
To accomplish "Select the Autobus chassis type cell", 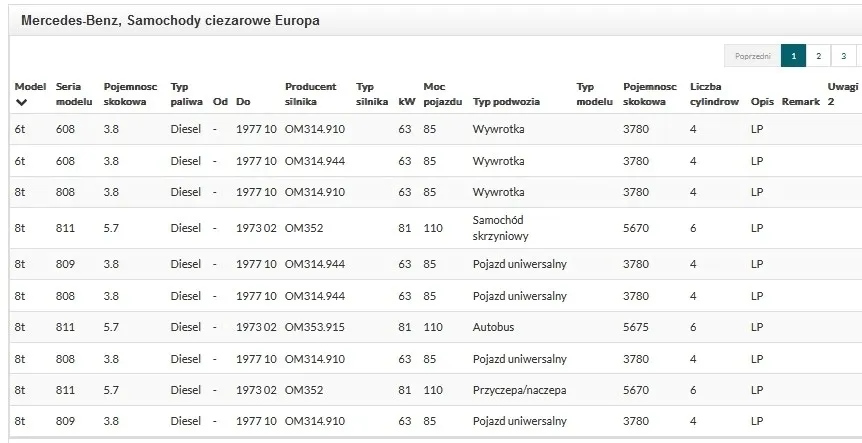I will coord(493,327).
